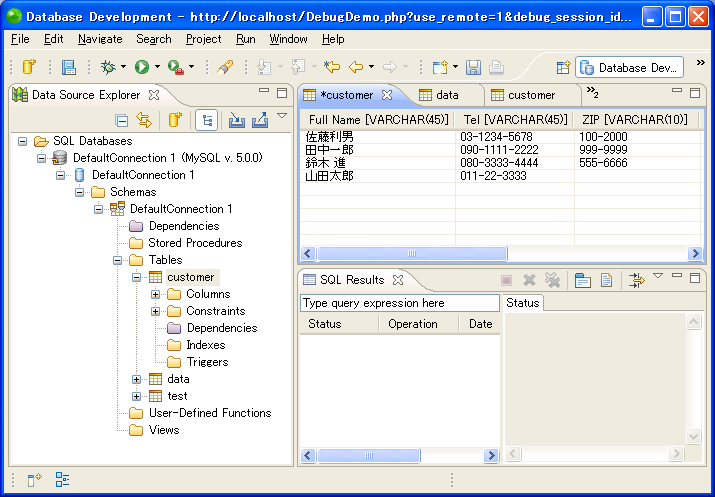The image size is (715, 497).
Task: Collapse the customer table node
Action: click(x=137, y=277)
